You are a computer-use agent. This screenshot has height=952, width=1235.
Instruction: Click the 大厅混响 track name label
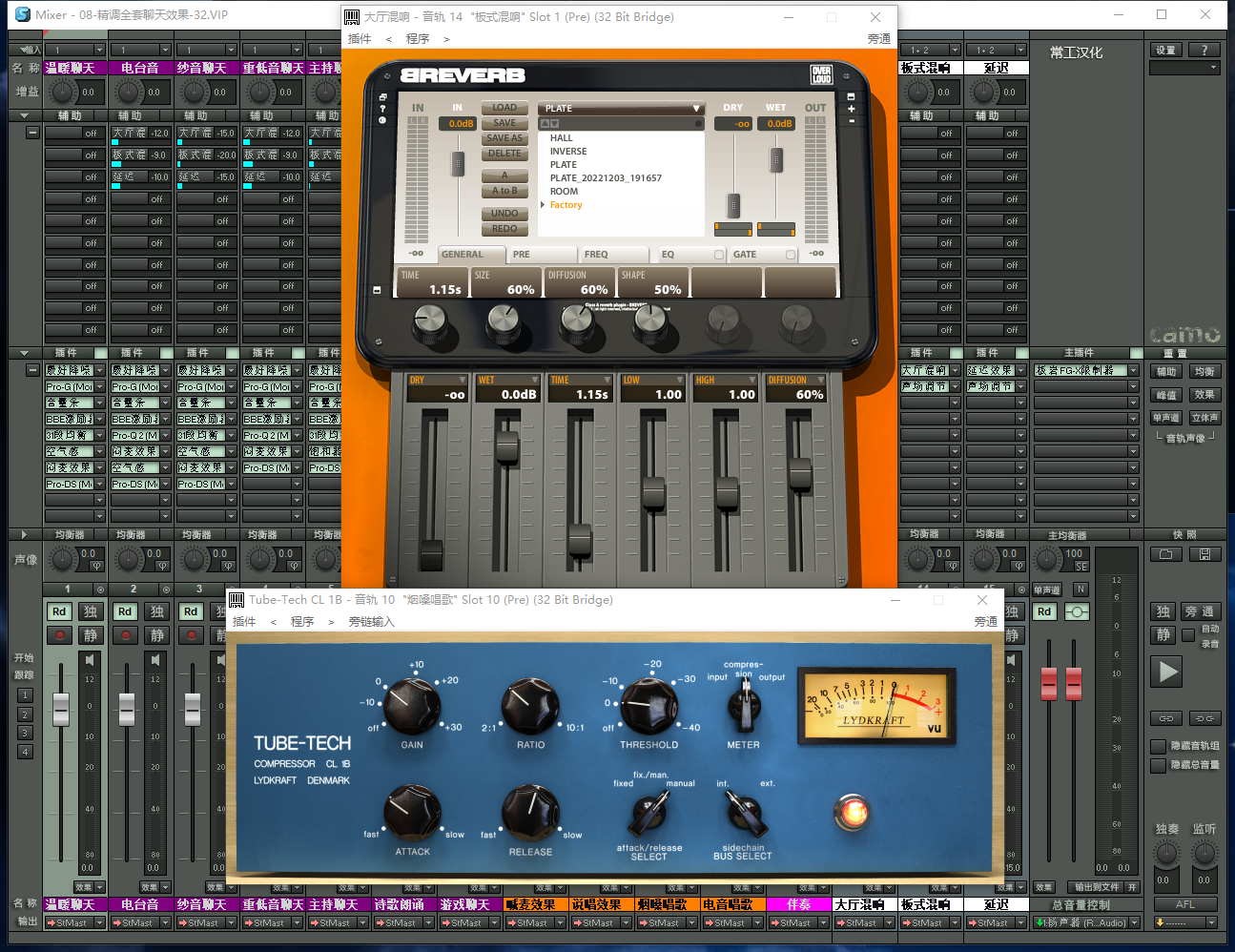pos(859,904)
